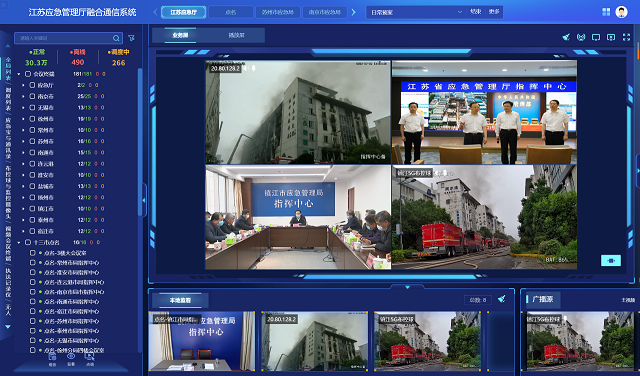Collapse the 十三市点名 group arrow
640x376 pixels.
point(19,243)
